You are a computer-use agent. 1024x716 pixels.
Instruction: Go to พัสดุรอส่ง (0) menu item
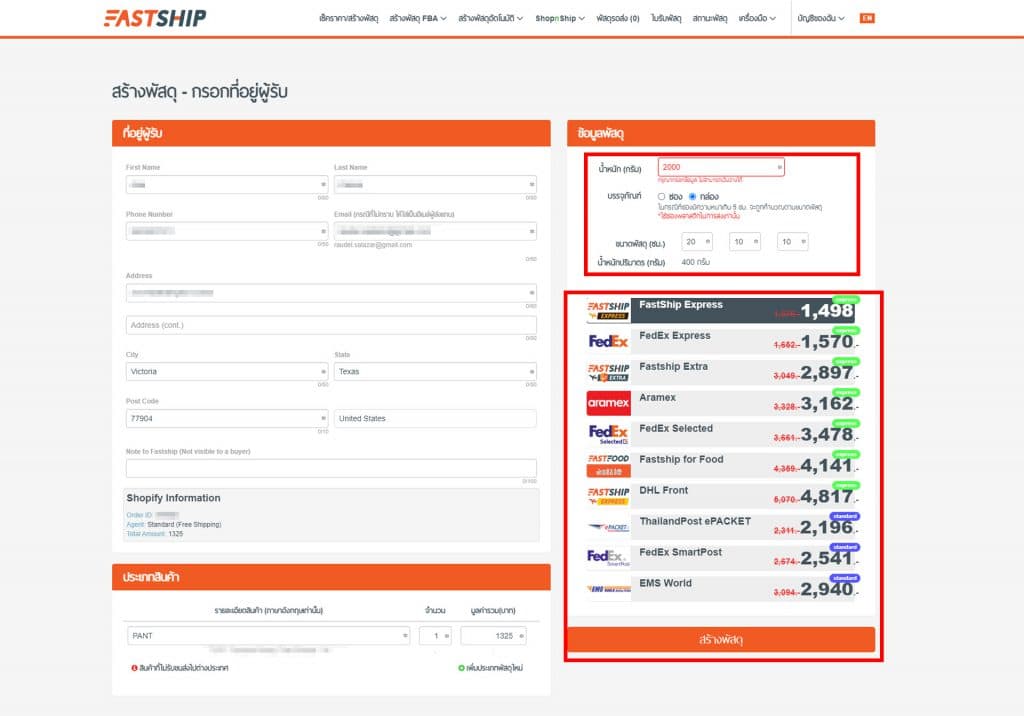[618, 18]
